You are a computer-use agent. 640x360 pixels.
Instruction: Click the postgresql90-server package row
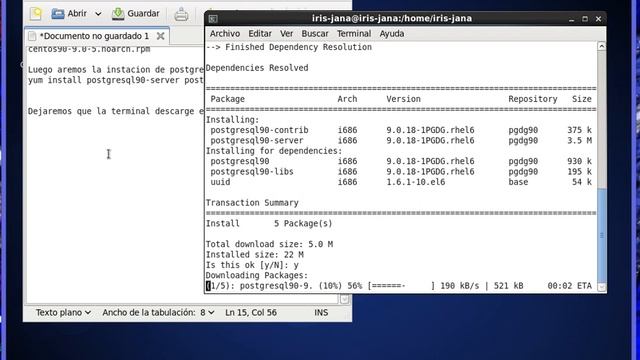(401, 140)
